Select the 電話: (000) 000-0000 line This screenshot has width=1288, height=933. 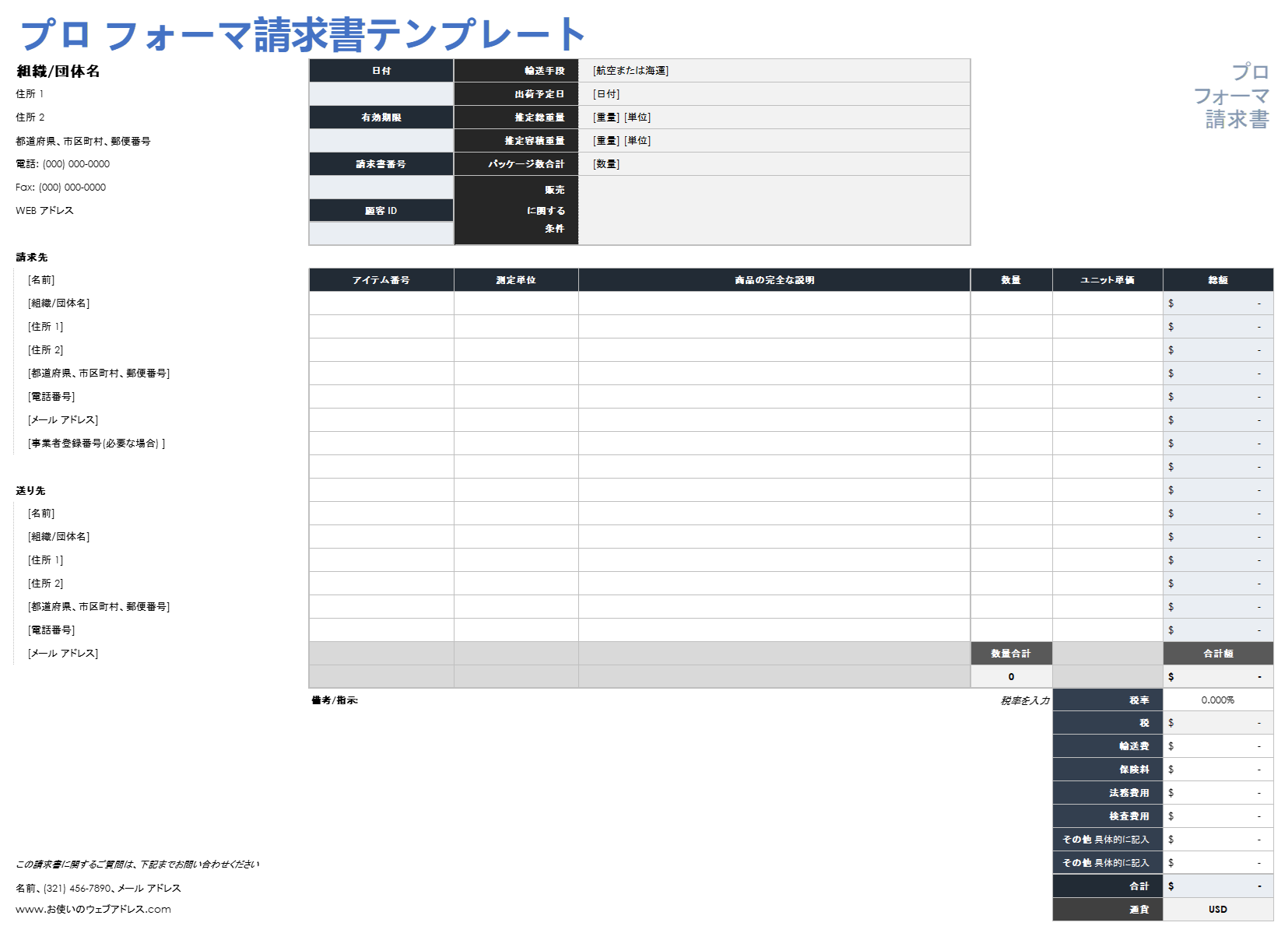click(63, 163)
